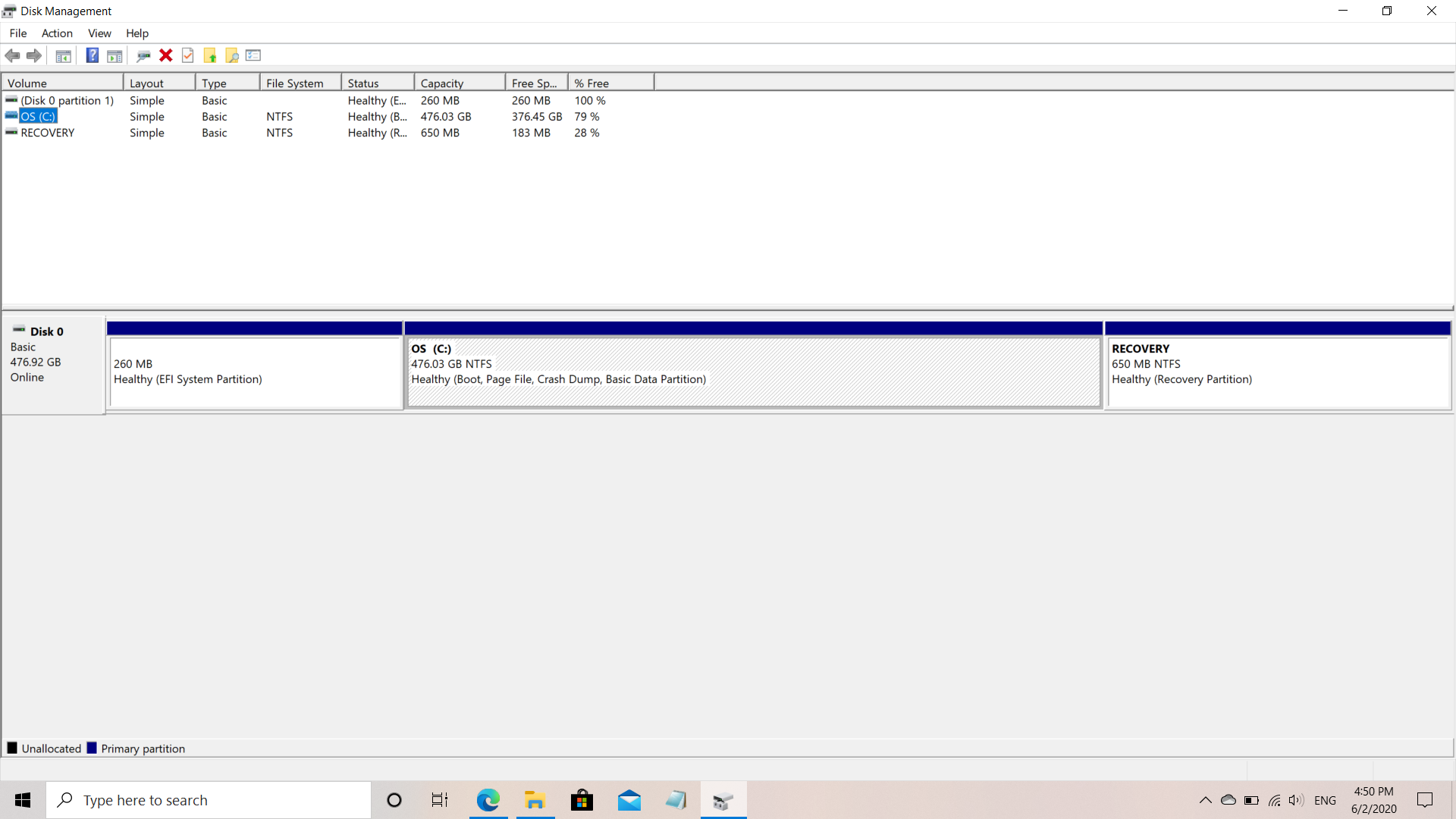
Task: Click the Forward navigation arrow
Action: click(x=34, y=55)
